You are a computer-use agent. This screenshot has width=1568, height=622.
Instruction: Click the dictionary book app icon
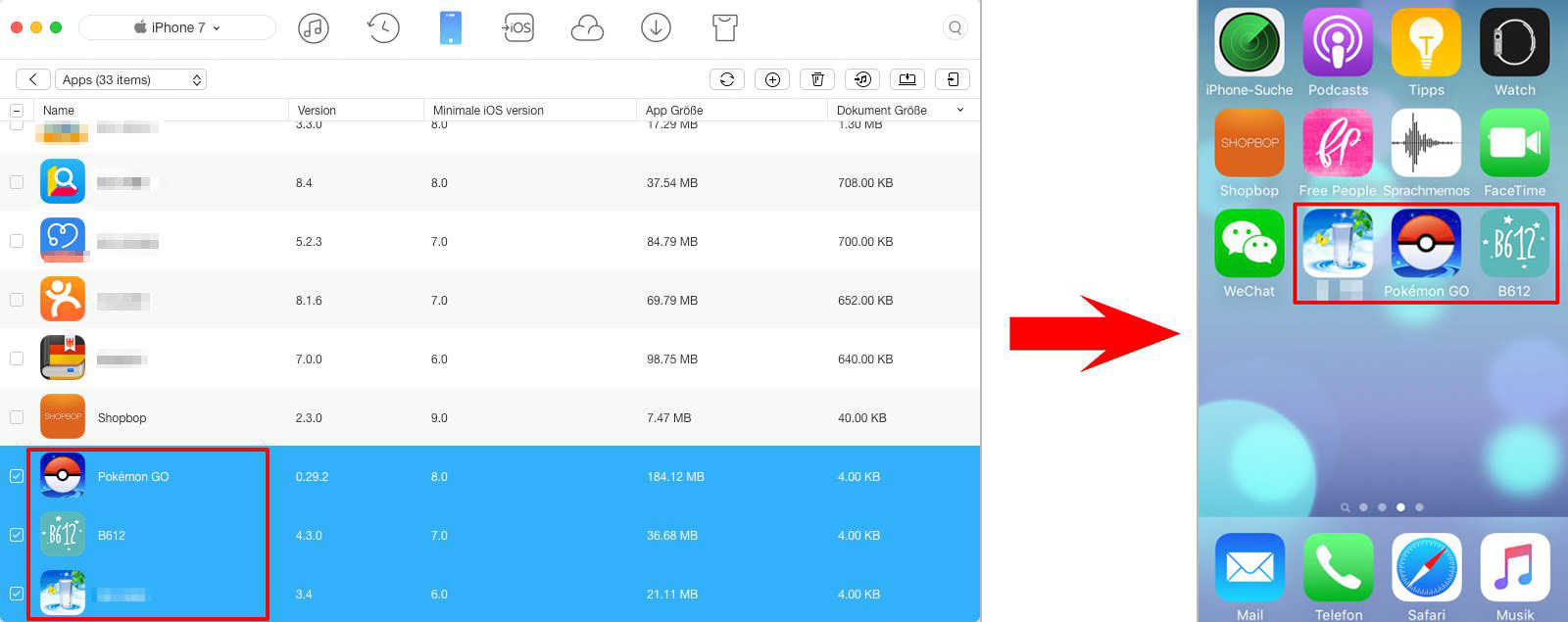point(63,359)
